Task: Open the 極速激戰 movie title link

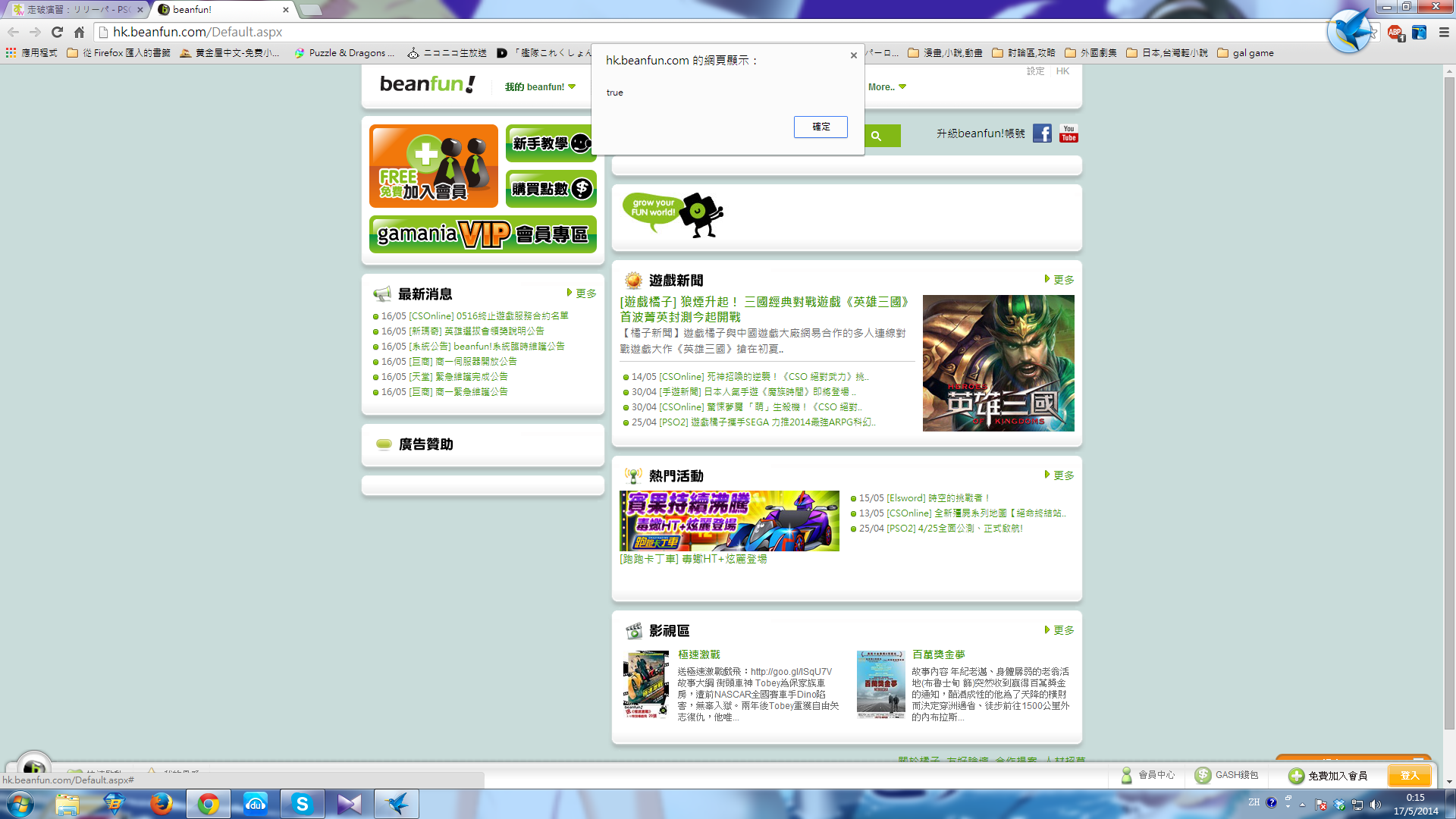Action: tap(698, 654)
